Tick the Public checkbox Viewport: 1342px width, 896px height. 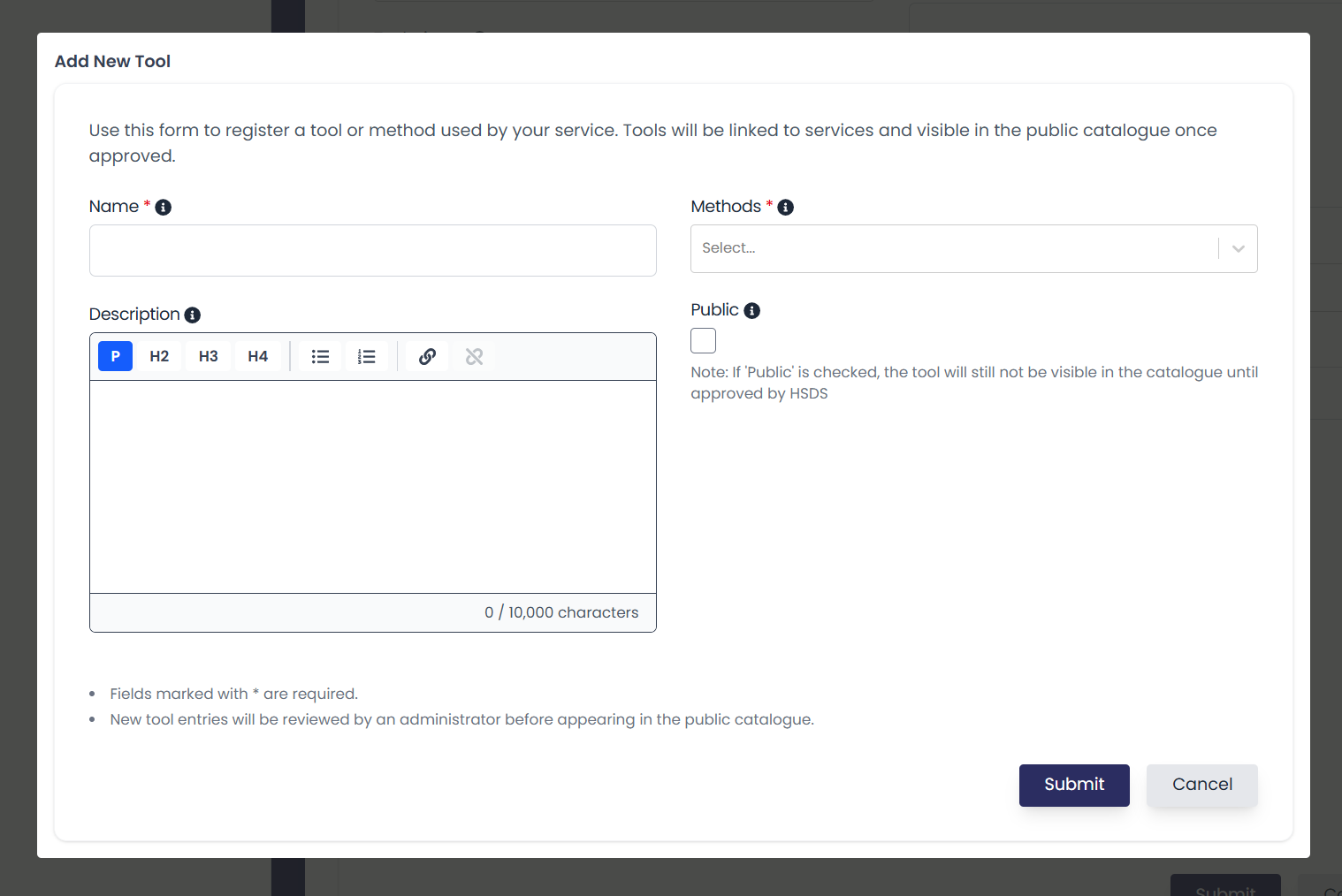[704, 340]
